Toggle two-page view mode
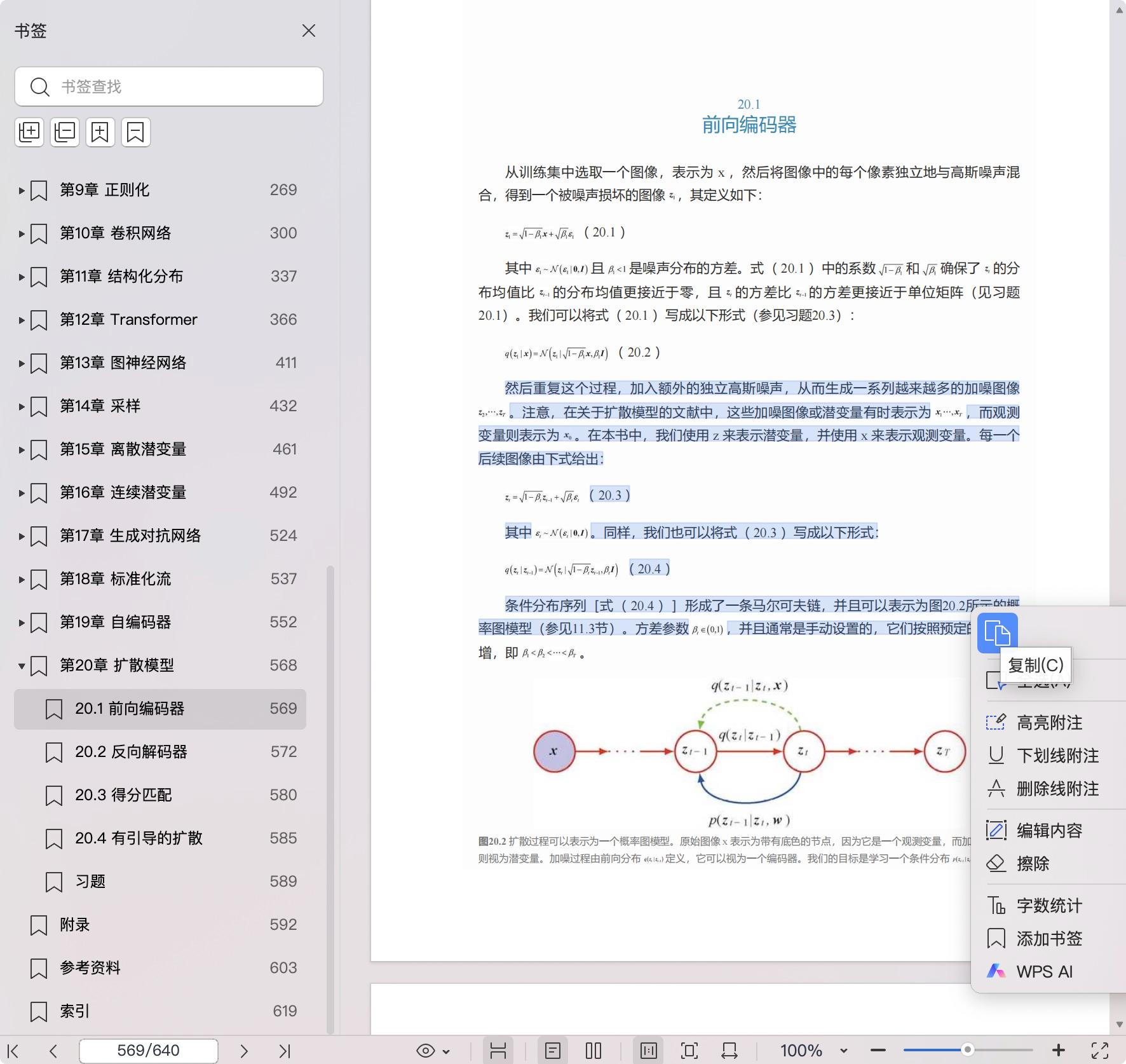1126x1064 pixels. (593, 1051)
